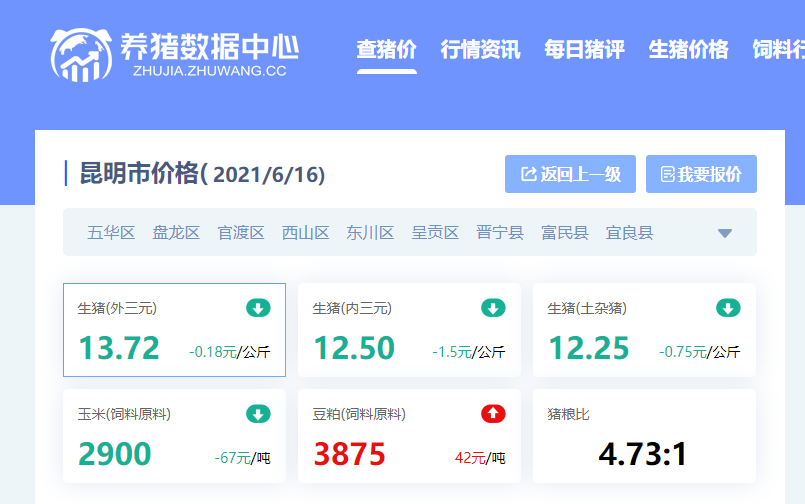Select the 西山区 district link

pyautogui.click(x=305, y=233)
